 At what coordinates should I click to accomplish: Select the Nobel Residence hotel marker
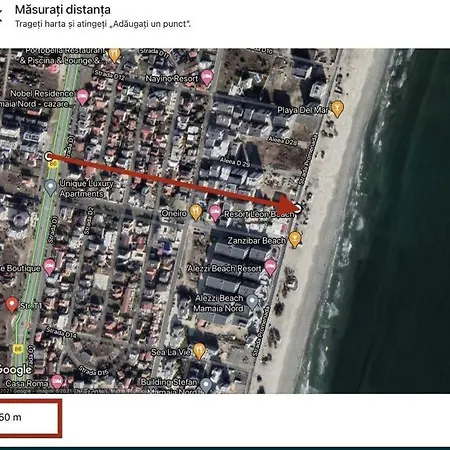coord(82,97)
